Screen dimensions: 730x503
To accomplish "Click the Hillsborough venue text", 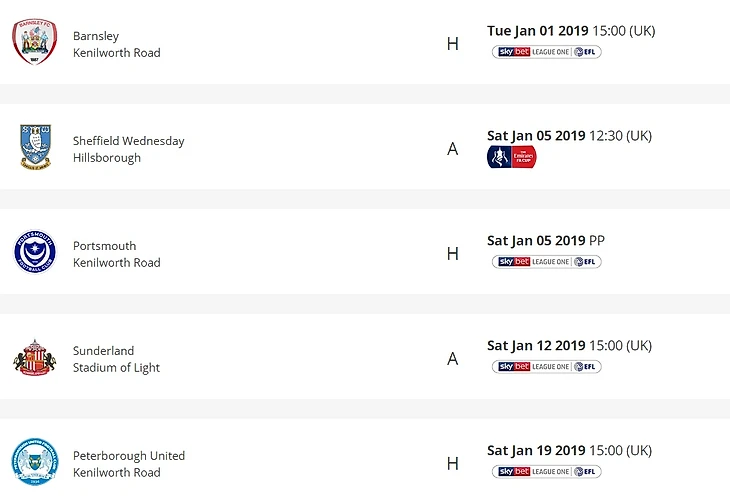I will point(107,158).
